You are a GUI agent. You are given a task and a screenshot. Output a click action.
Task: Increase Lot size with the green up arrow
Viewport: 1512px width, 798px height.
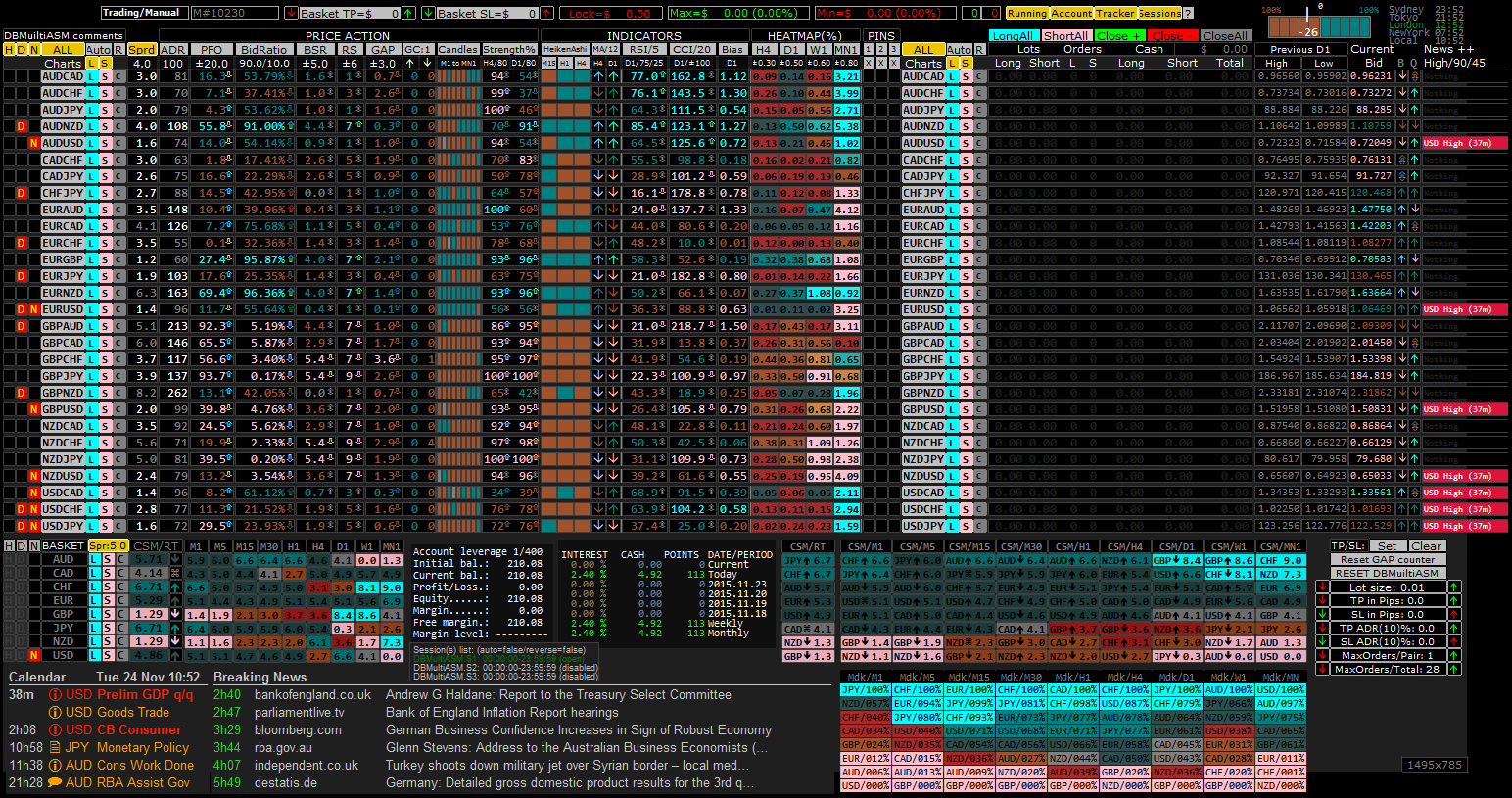(x=1454, y=587)
